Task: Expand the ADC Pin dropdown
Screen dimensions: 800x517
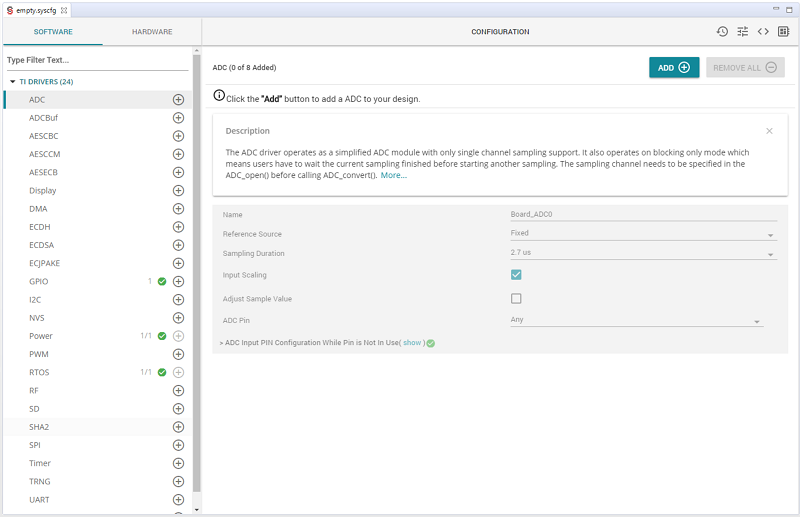Action: pyautogui.click(x=636, y=320)
